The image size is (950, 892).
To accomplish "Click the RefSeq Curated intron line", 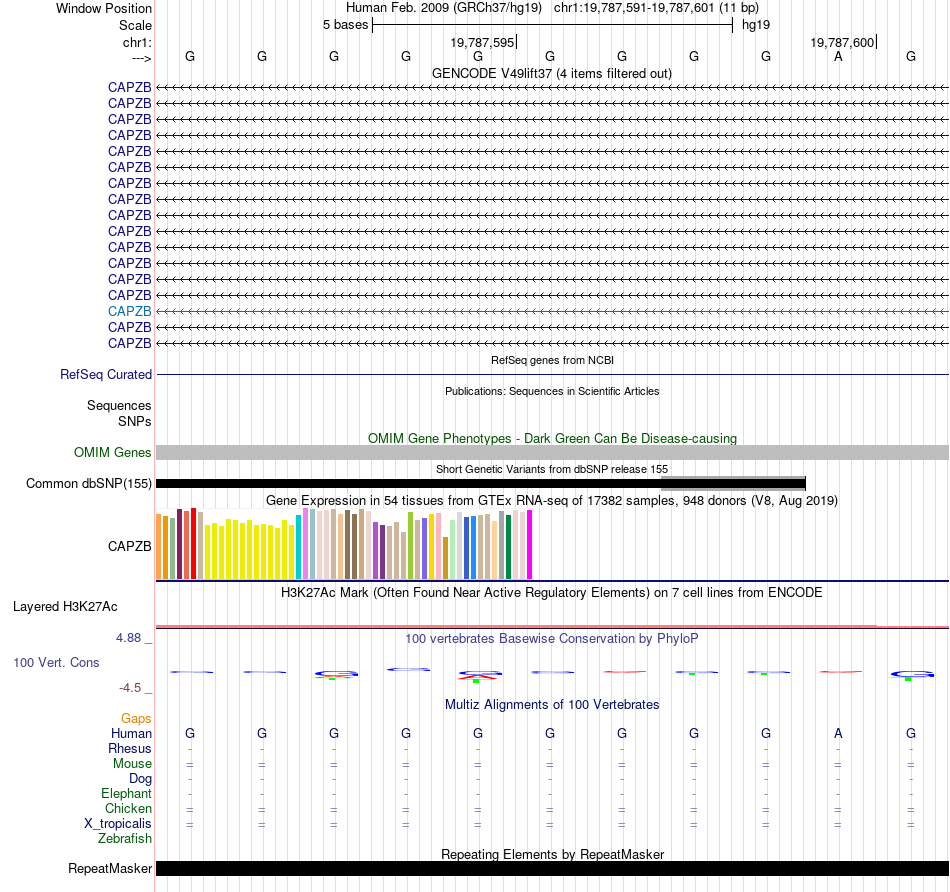I will click(x=552, y=374).
